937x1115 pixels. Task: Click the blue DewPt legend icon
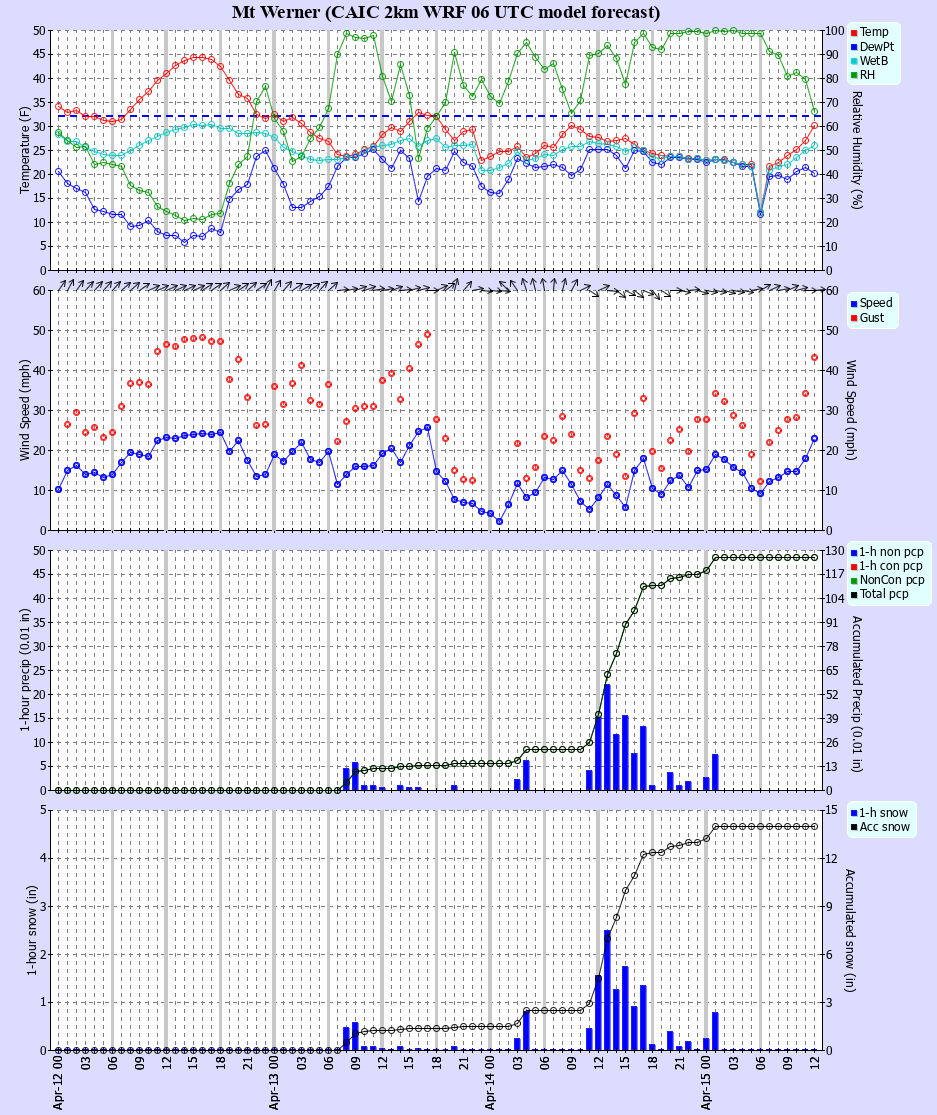pyautogui.click(x=856, y=47)
